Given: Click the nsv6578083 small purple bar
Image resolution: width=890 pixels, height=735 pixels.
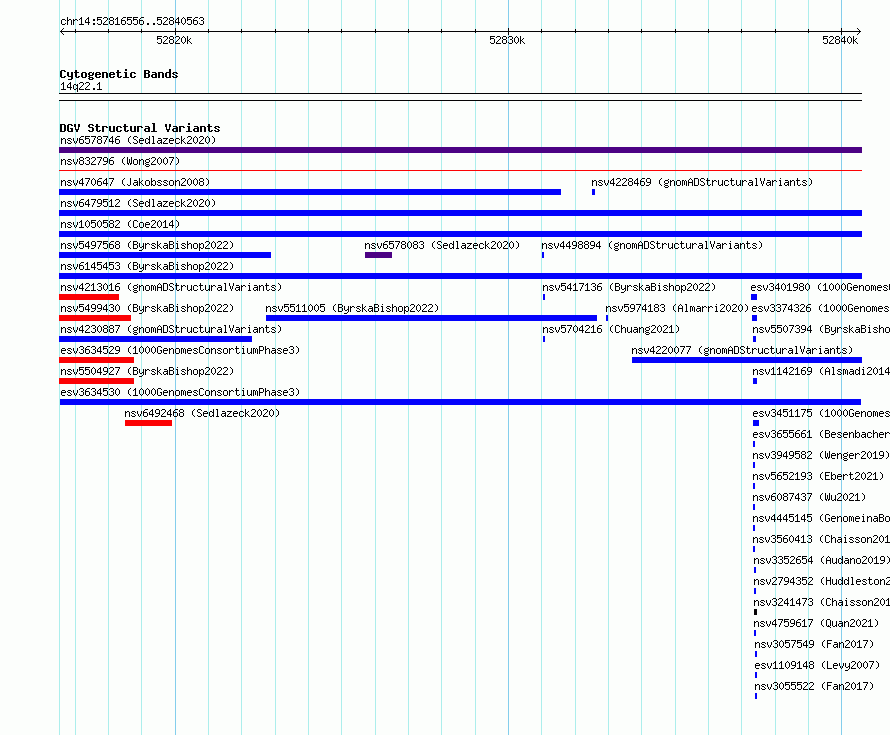Looking at the screenshot, I should click(x=378, y=255).
